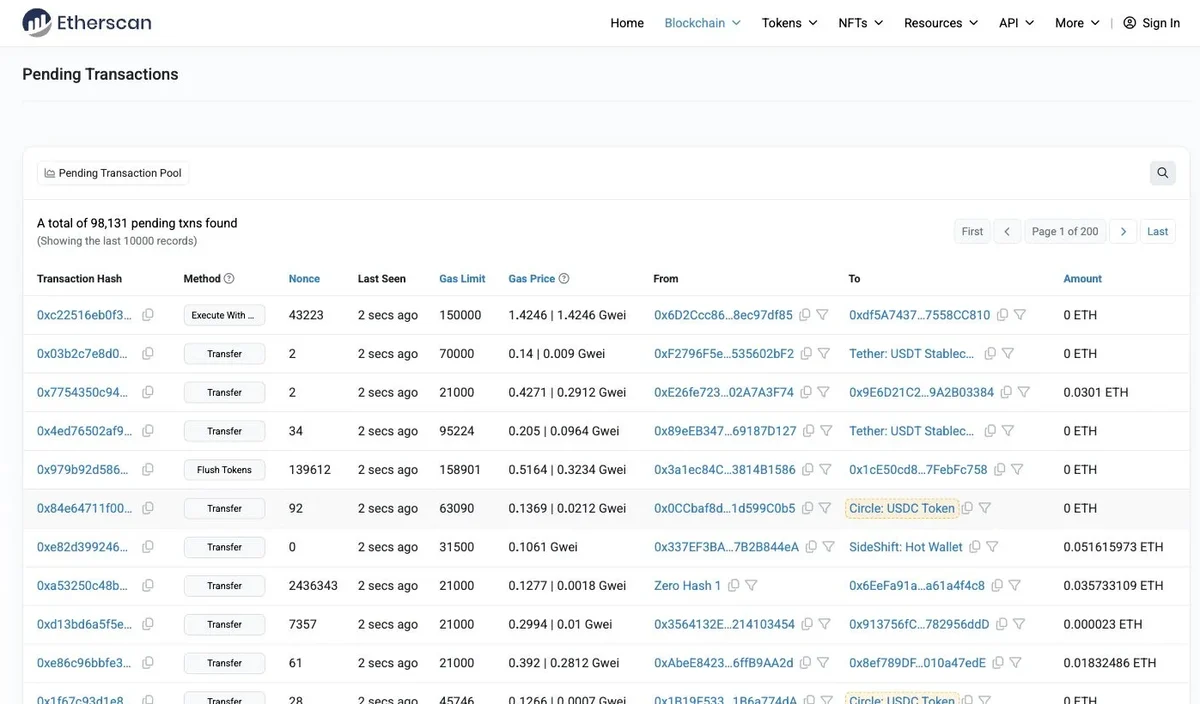Copy transaction hash 0xe82d399246
This screenshot has height=704, width=1200.
pyautogui.click(x=148, y=547)
